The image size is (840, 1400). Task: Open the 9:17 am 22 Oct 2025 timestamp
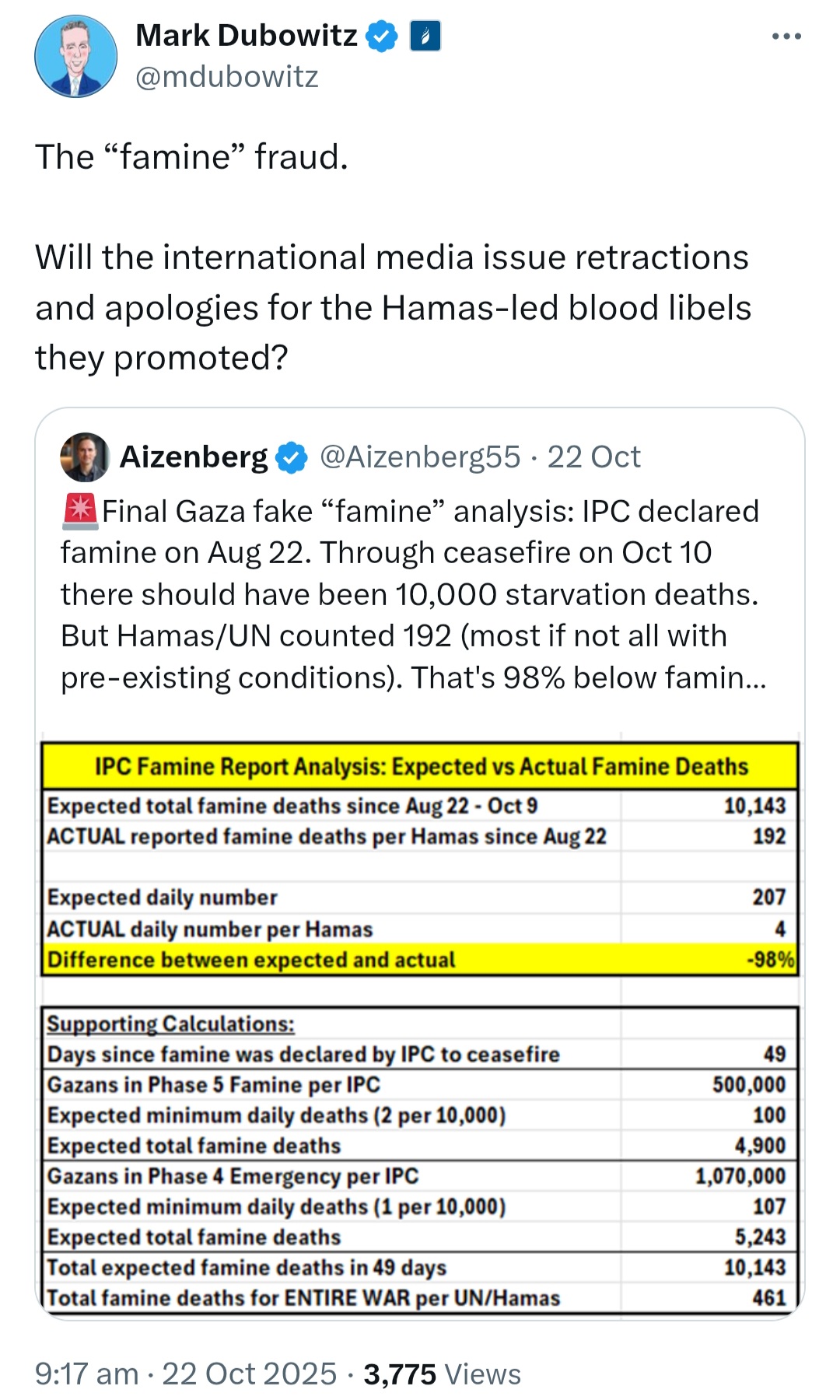pos(186,1374)
